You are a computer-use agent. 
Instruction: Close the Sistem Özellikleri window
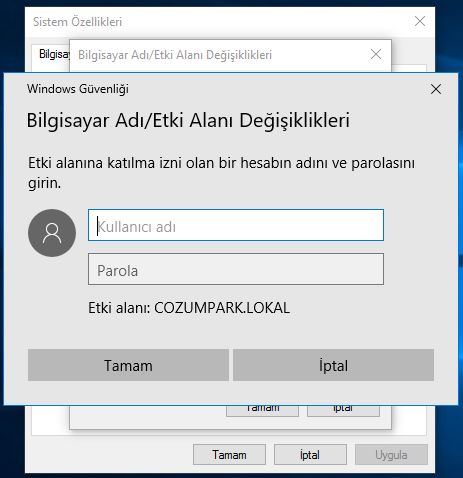tap(420, 21)
